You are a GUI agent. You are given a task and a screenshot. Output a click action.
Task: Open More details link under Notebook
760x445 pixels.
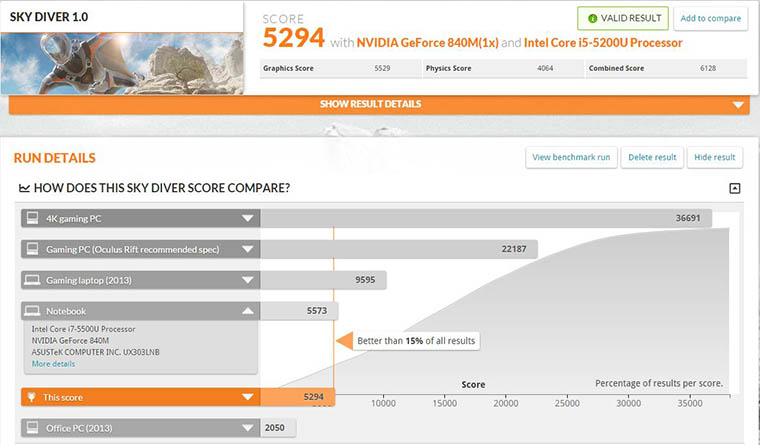[x=53, y=364]
